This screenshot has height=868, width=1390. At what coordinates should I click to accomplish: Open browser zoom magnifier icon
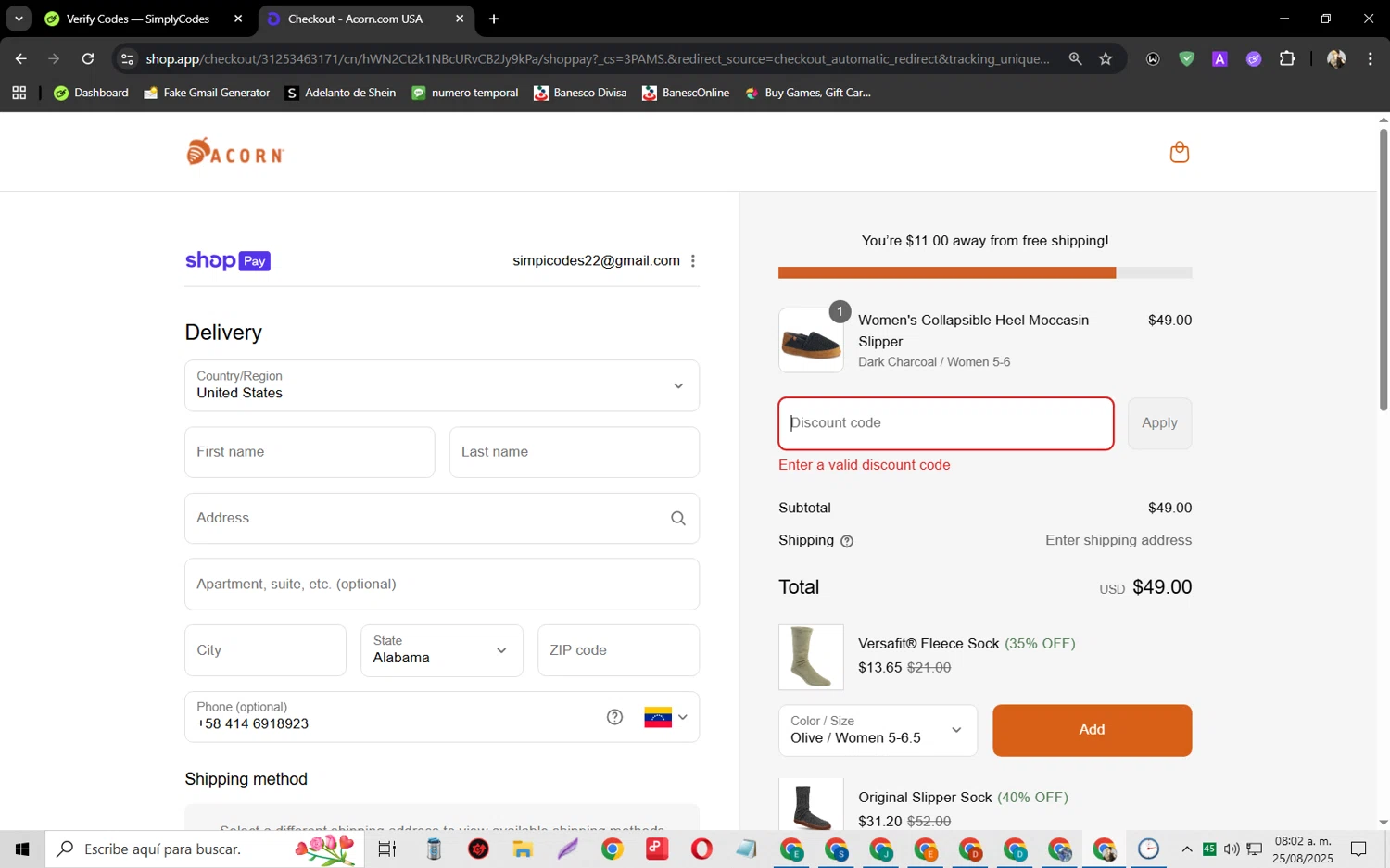click(x=1075, y=58)
